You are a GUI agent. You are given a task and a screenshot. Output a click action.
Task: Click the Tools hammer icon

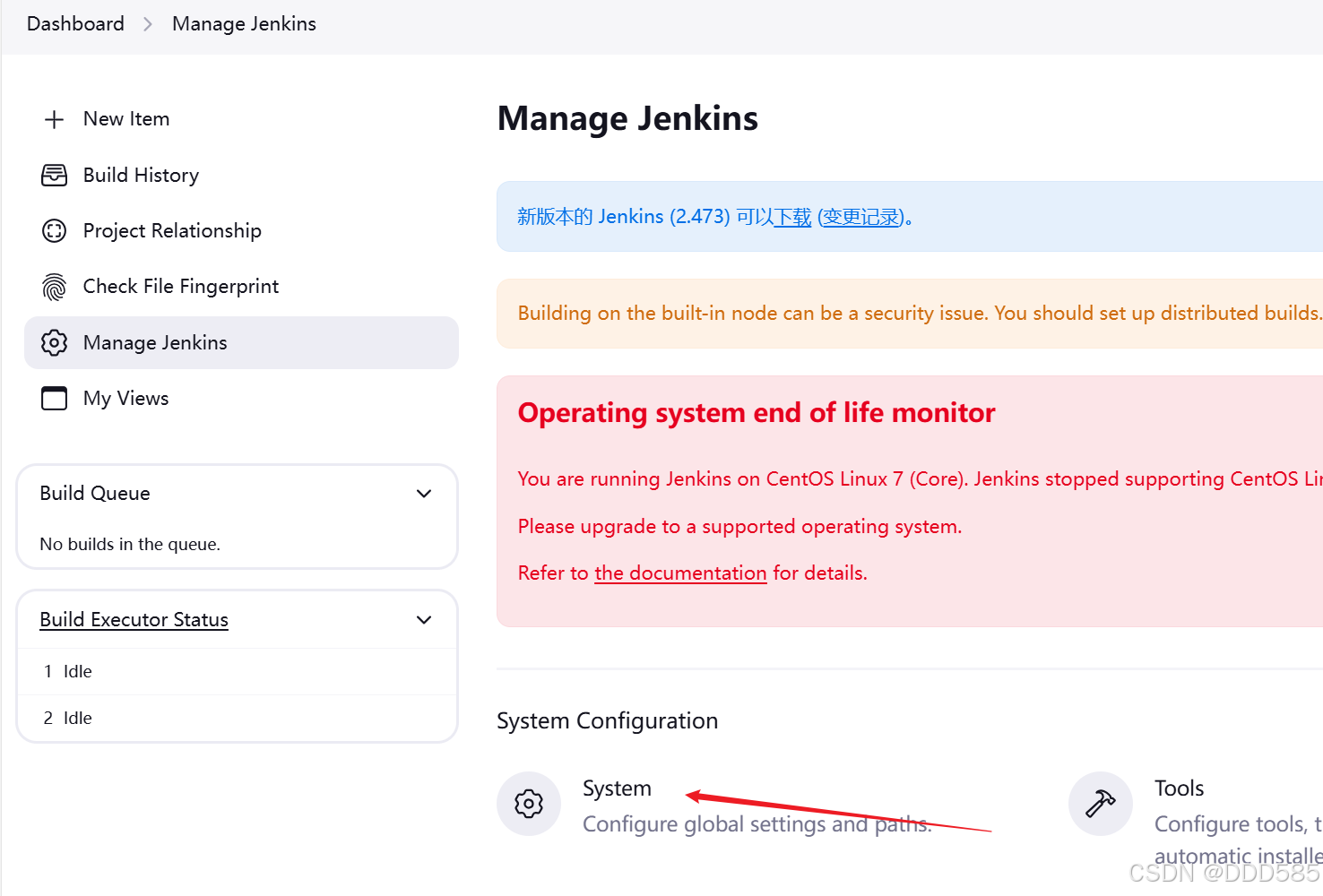1101,804
